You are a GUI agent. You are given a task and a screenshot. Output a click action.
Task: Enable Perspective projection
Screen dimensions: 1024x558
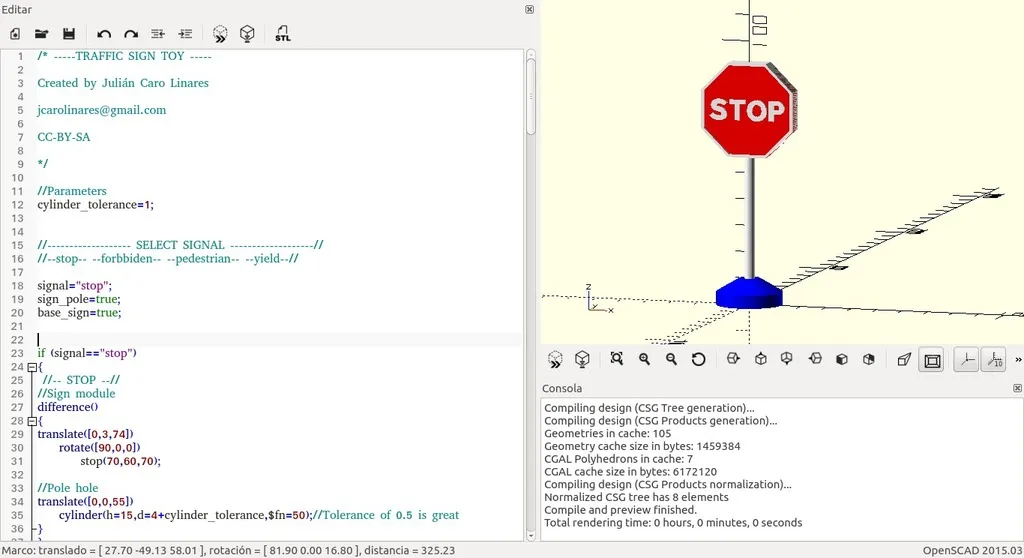pos(904,359)
